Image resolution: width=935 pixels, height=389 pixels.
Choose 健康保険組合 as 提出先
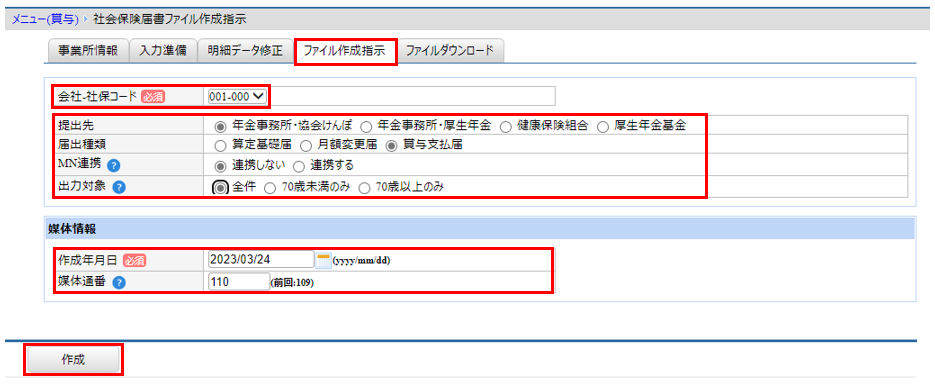506,126
